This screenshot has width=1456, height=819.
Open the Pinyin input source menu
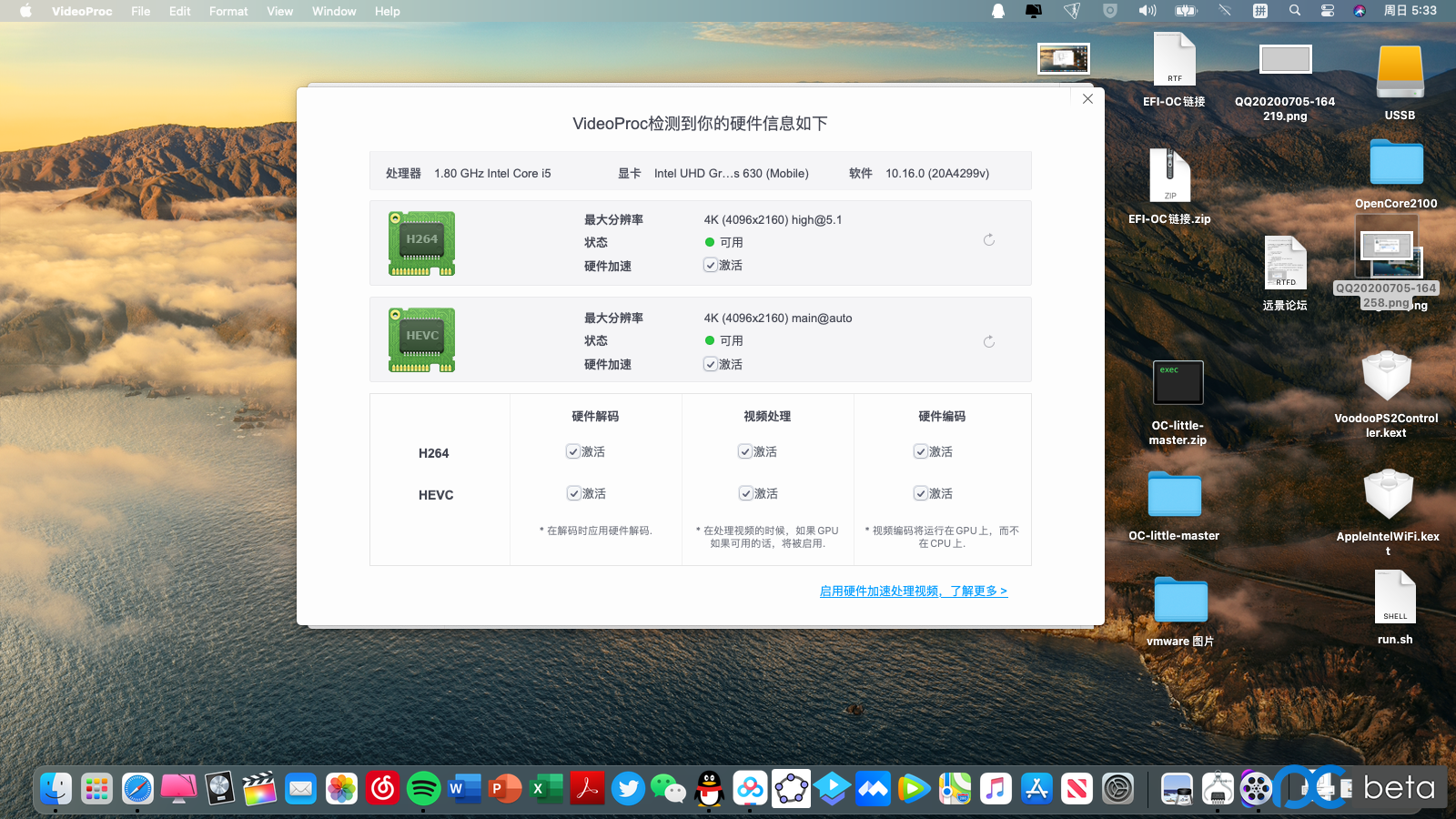1260,11
